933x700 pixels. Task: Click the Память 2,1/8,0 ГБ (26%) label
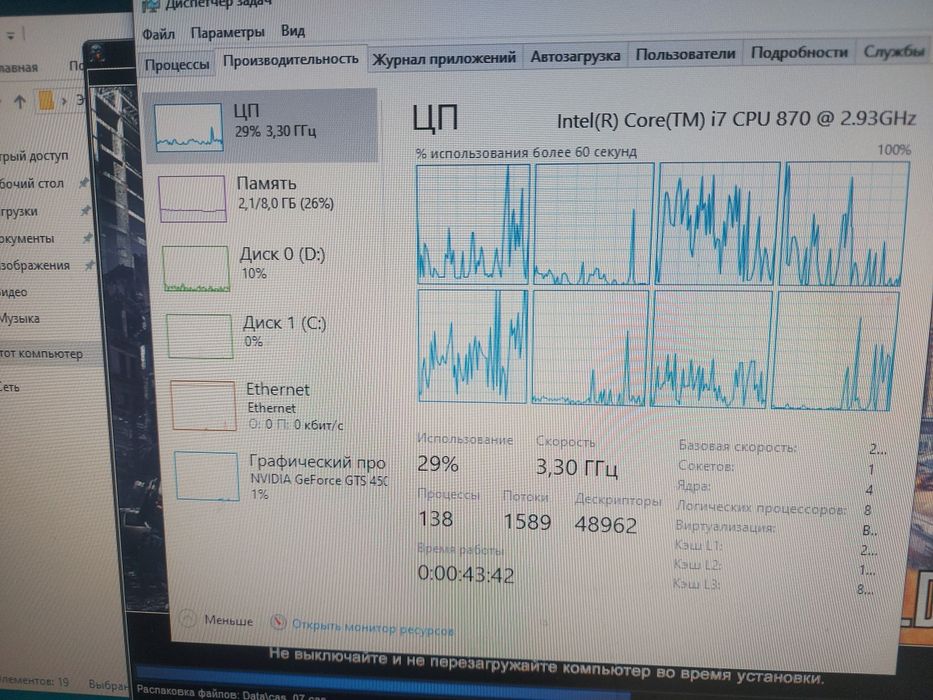(285, 193)
